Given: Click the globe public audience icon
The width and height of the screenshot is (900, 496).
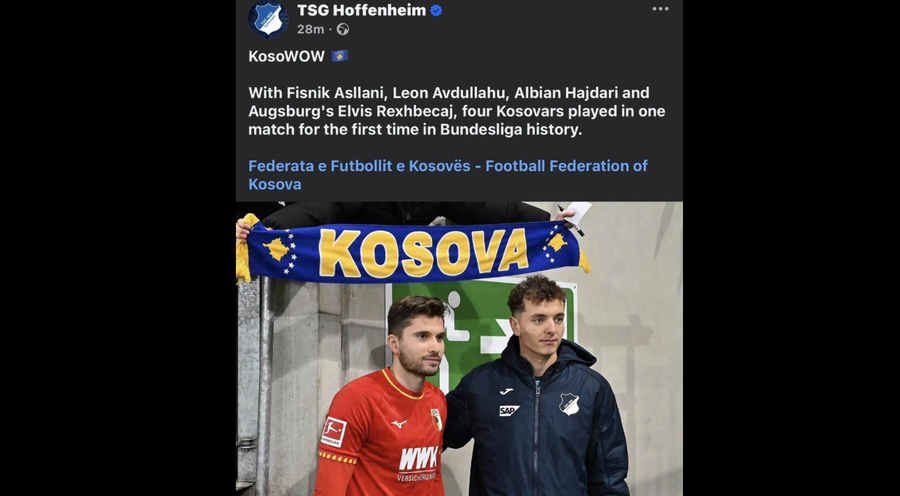Looking at the screenshot, I should [343, 29].
